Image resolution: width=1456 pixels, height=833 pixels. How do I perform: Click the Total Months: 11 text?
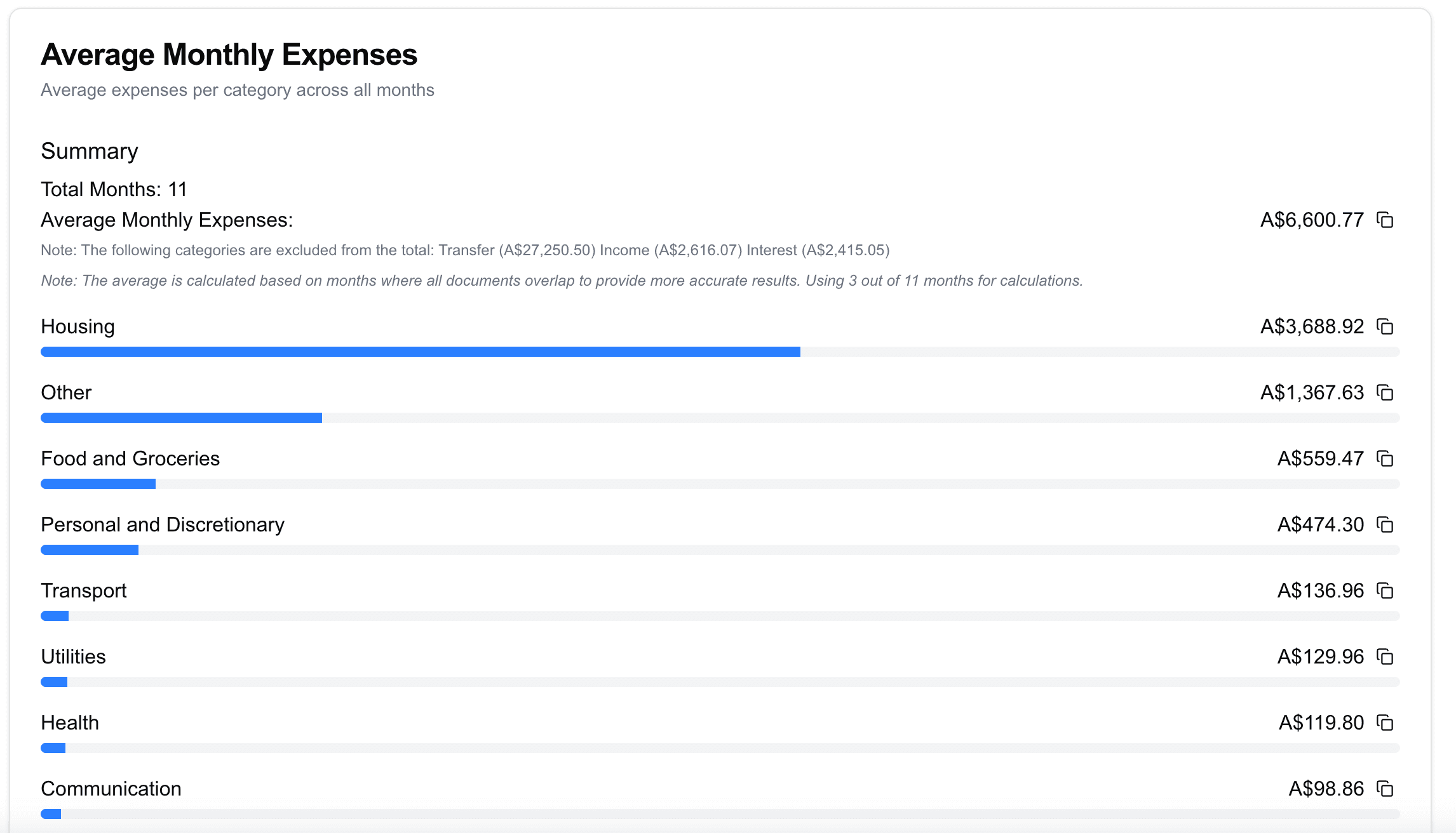114,189
